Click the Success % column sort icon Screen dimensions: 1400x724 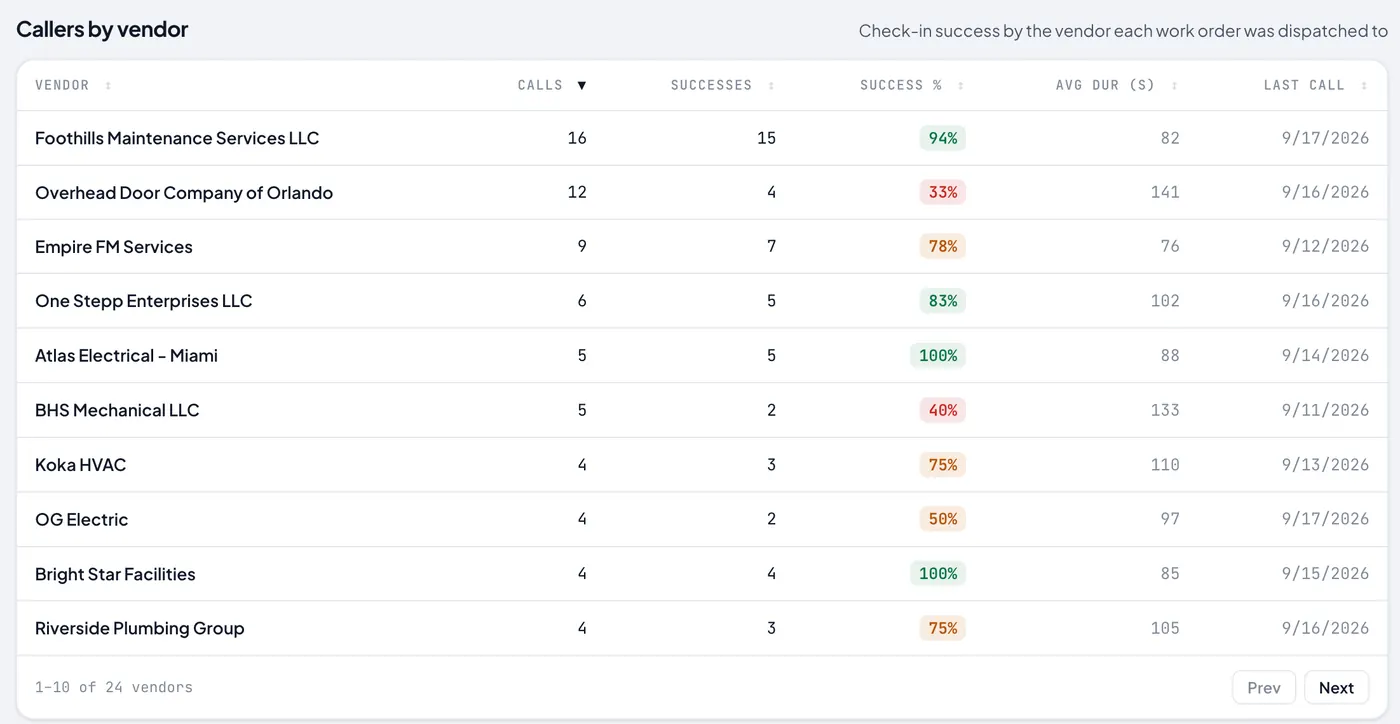961,86
